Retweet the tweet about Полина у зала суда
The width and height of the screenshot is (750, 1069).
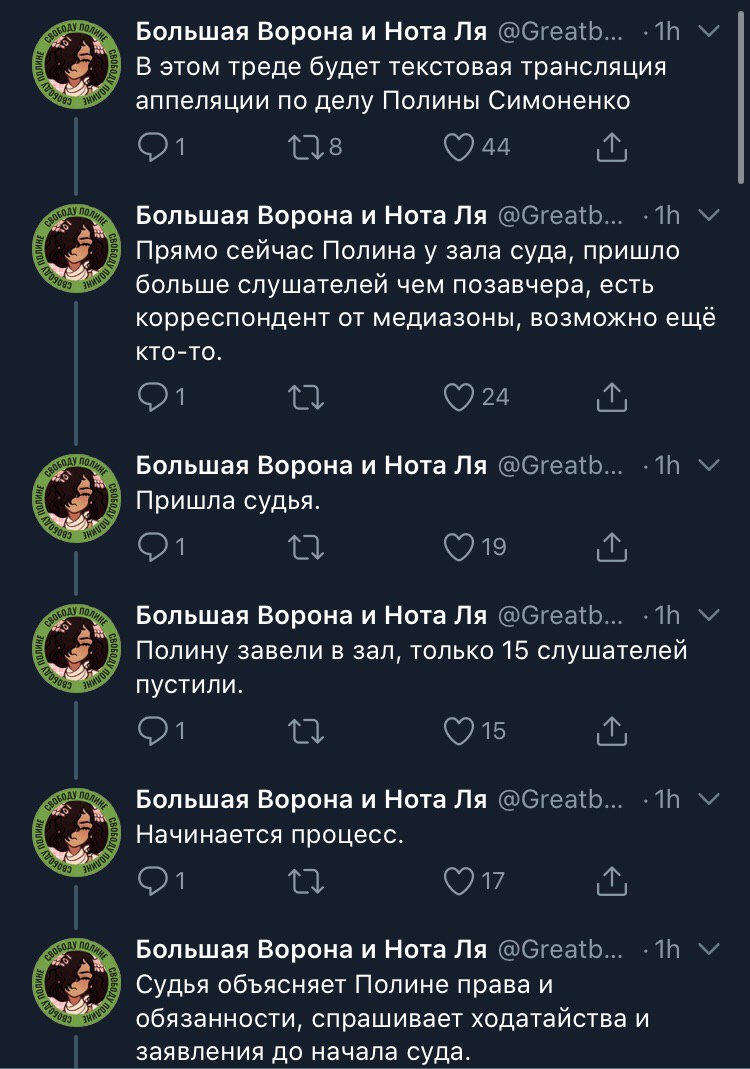pyautogui.click(x=302, y=397)
